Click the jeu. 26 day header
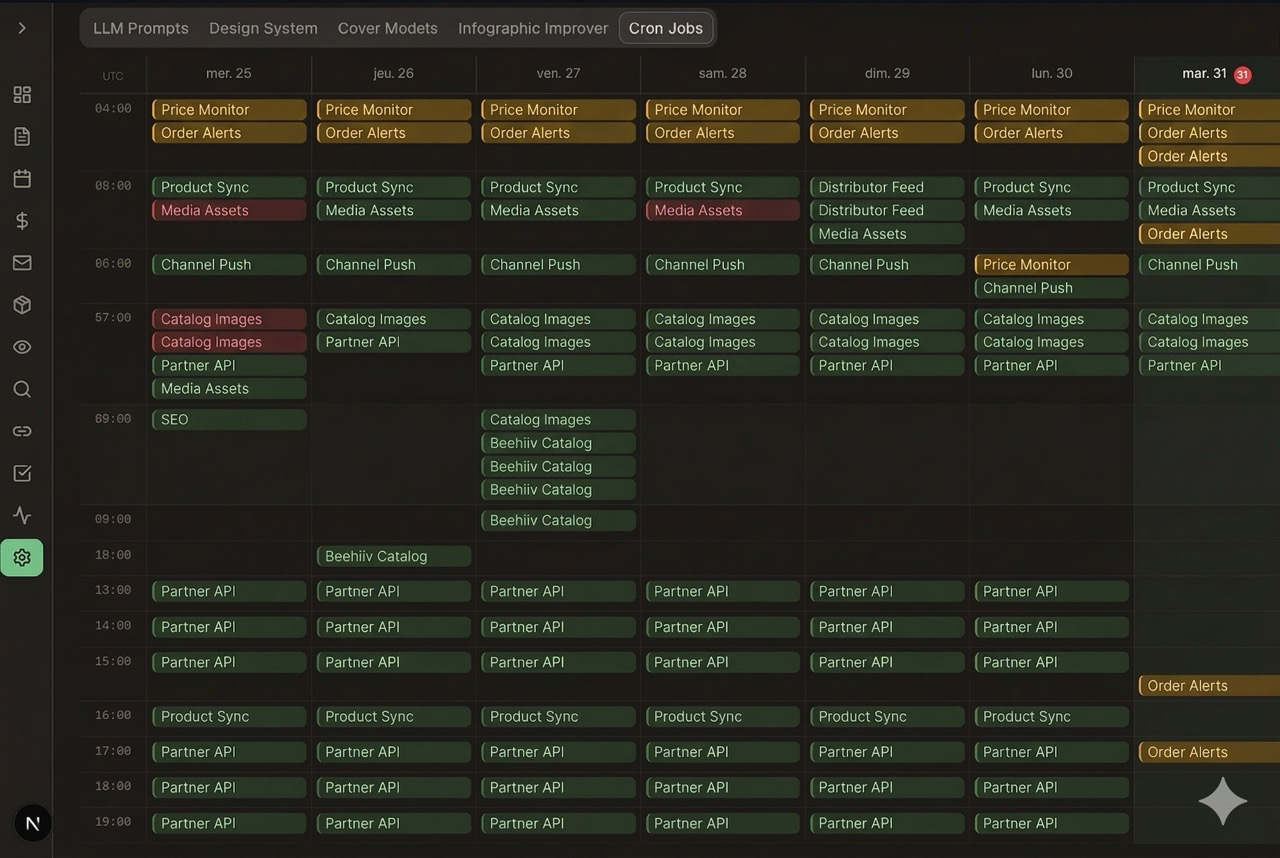1280x858 pixels. [393, 73]
